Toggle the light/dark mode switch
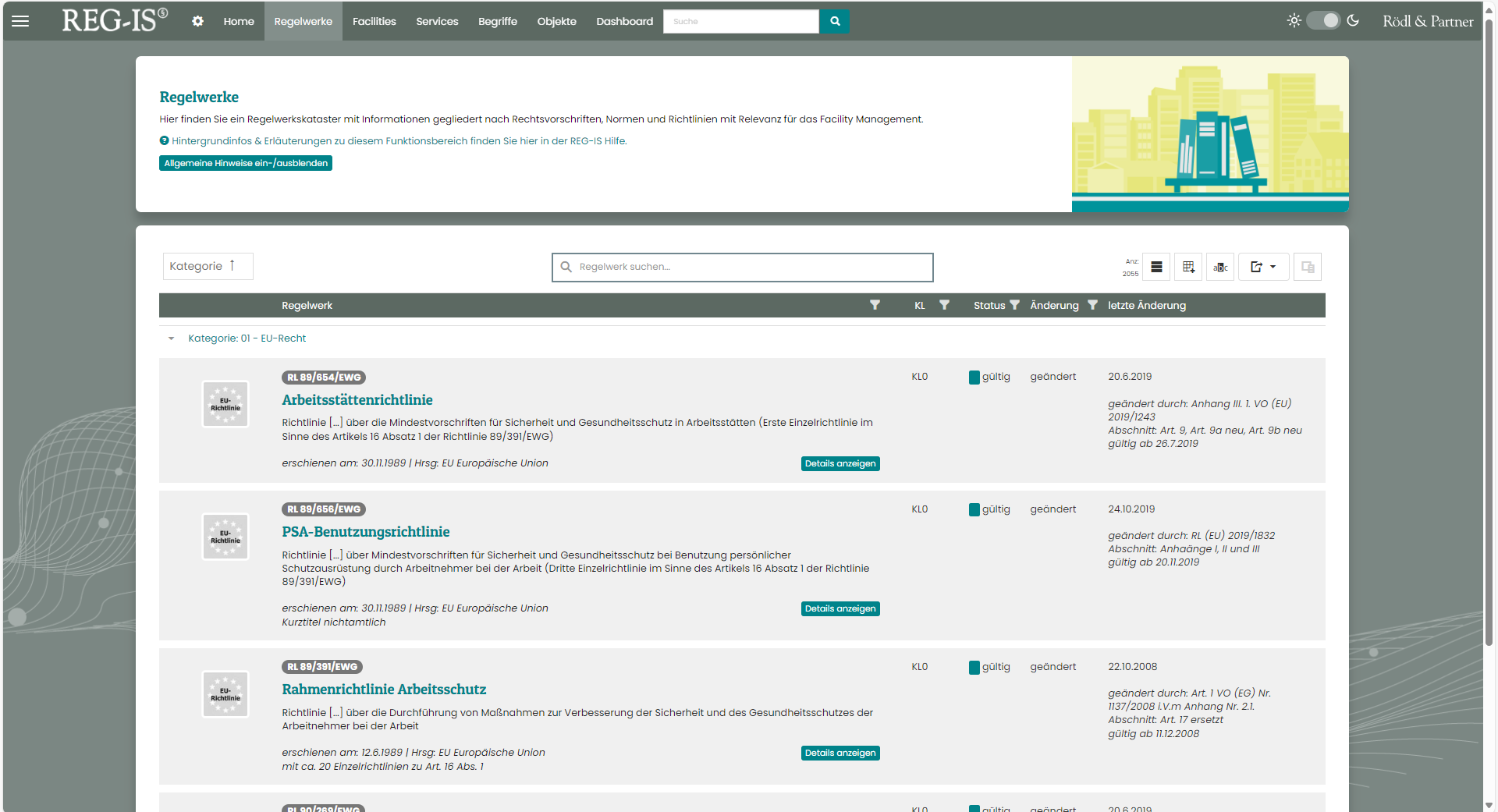1498x812 pixels. point(1323,21)
